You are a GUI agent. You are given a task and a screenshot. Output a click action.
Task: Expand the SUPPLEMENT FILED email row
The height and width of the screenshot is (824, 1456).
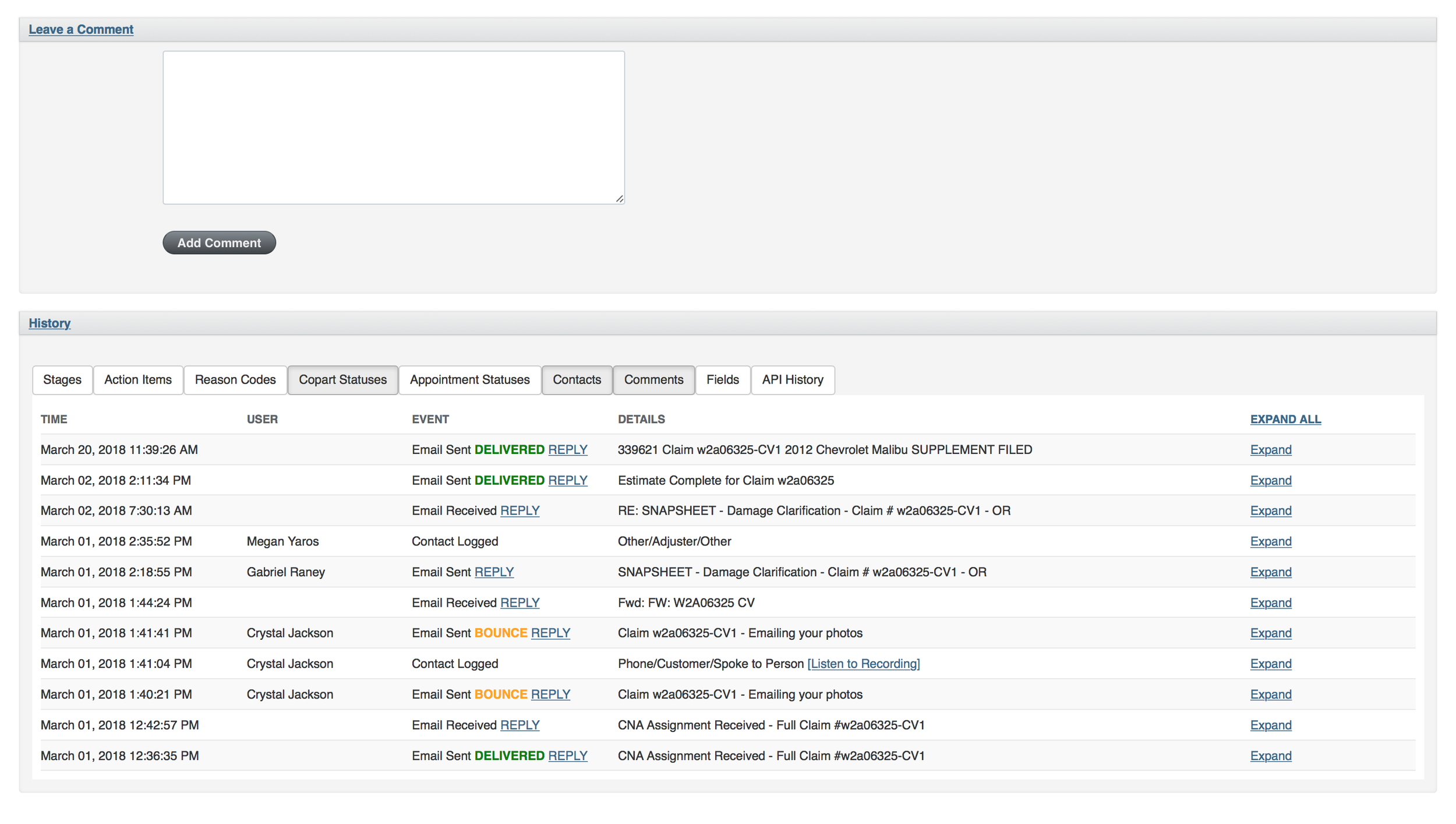[x=1270, y=450]
